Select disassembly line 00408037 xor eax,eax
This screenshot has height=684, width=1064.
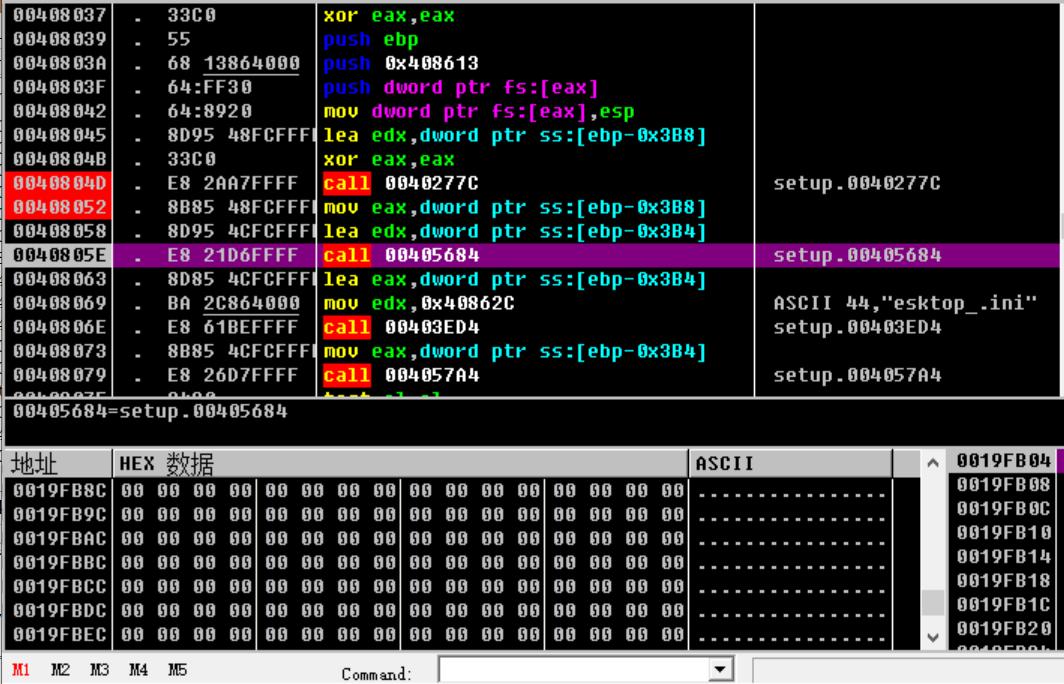click(x=389, y=16)
